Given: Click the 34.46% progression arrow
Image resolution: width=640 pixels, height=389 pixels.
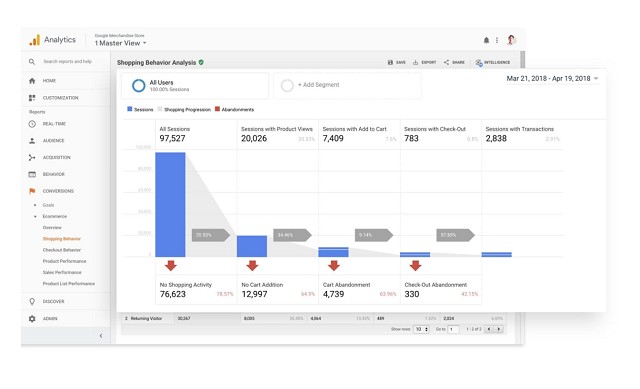Looking at the screenshot, I should click(292, 235).
